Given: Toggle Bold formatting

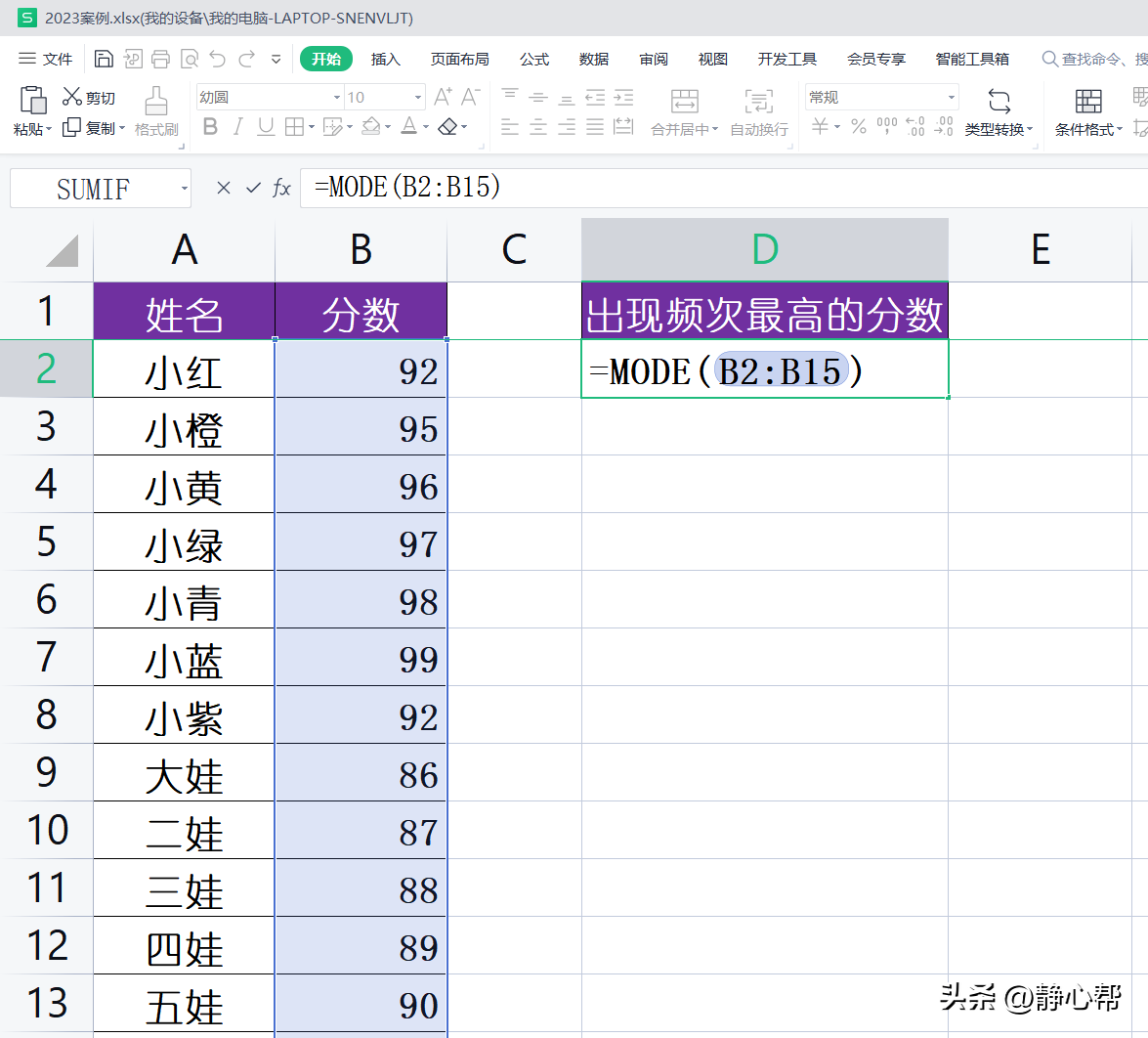Looking at the screenshot, I should tap(210, 127).
